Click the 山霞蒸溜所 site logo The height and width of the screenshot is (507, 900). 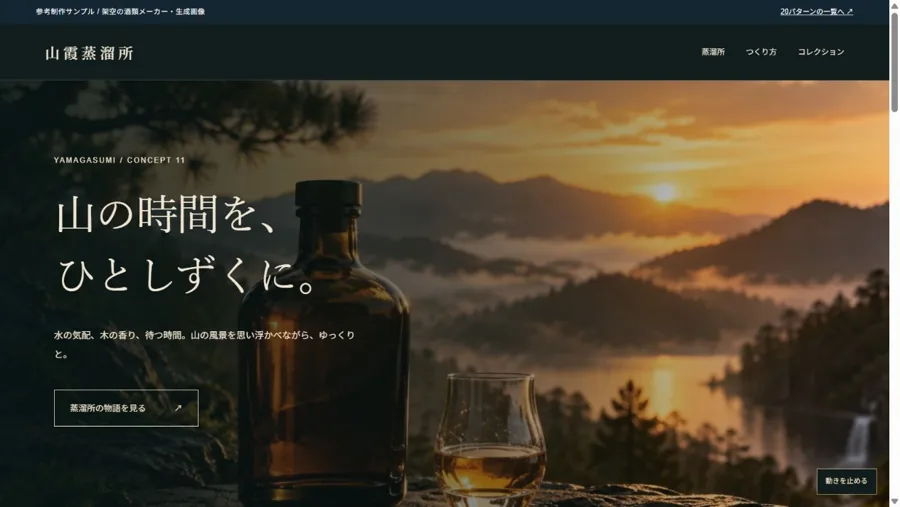(x=90, y=53)
